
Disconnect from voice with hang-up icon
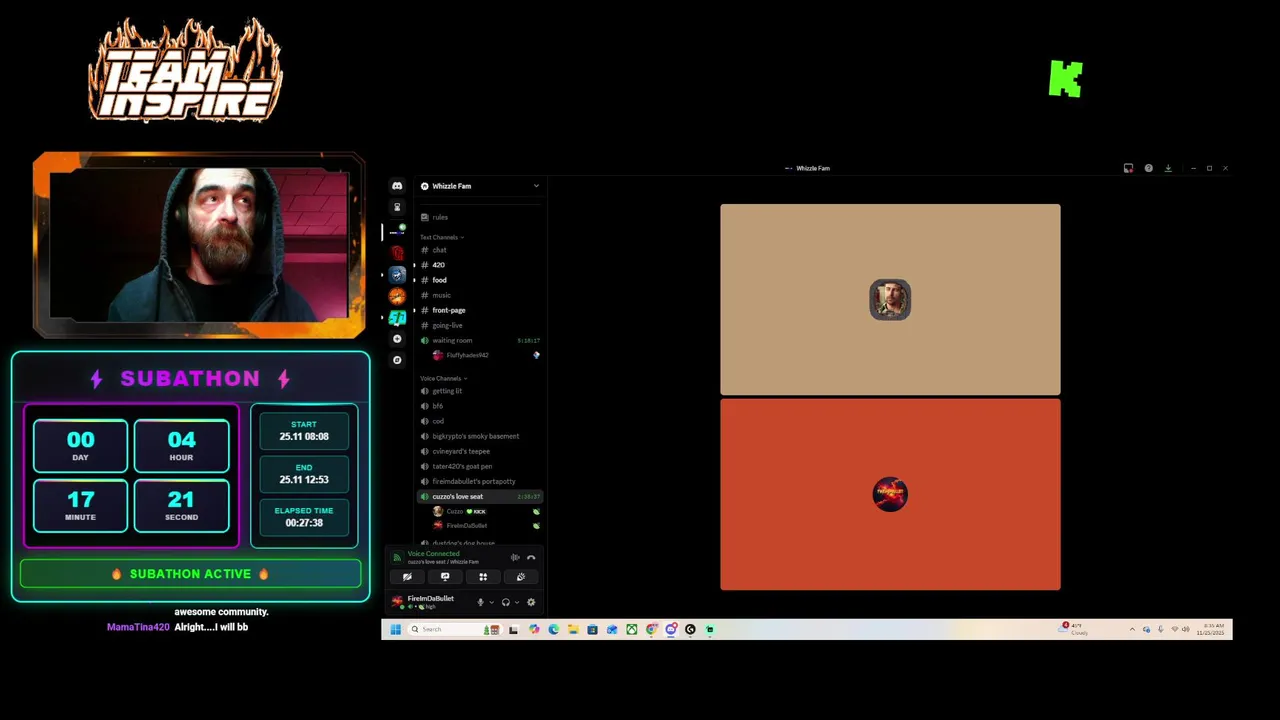point(531,558)
